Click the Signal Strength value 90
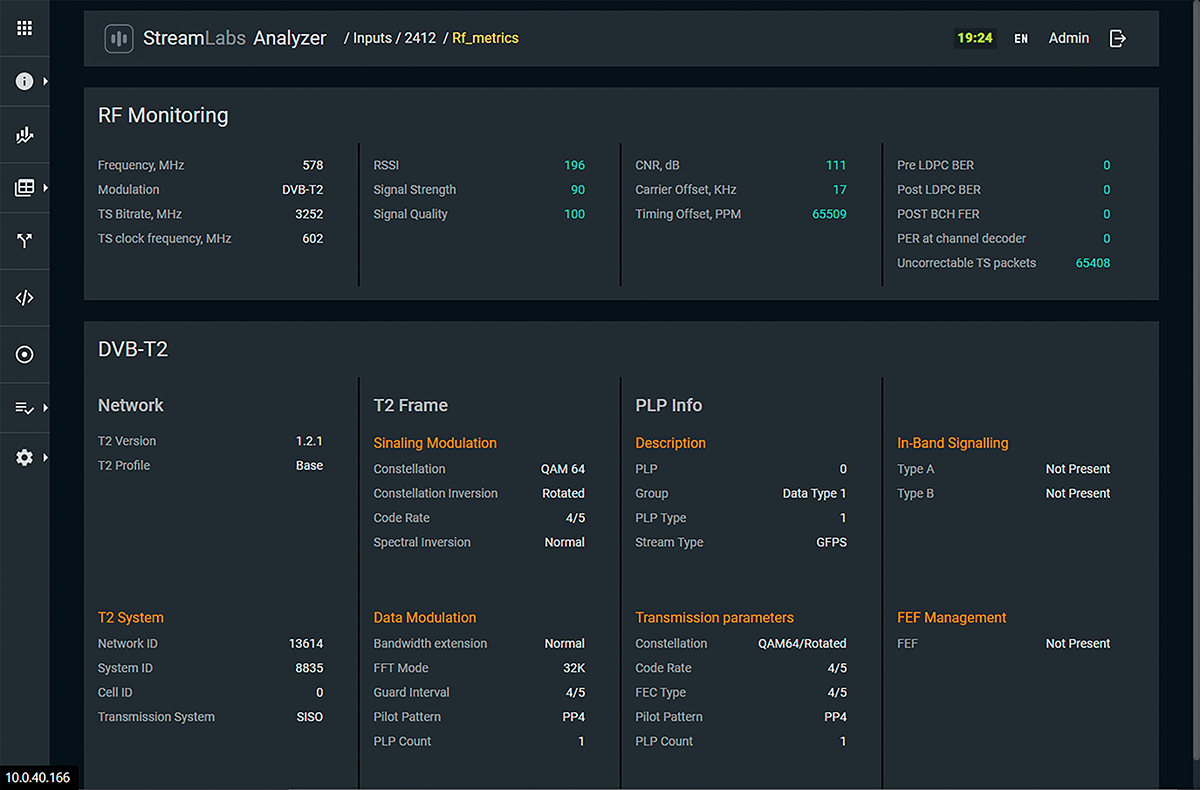Image resolution: width=1200 pixels, height=790 pixels. click(x=578, y=189)
